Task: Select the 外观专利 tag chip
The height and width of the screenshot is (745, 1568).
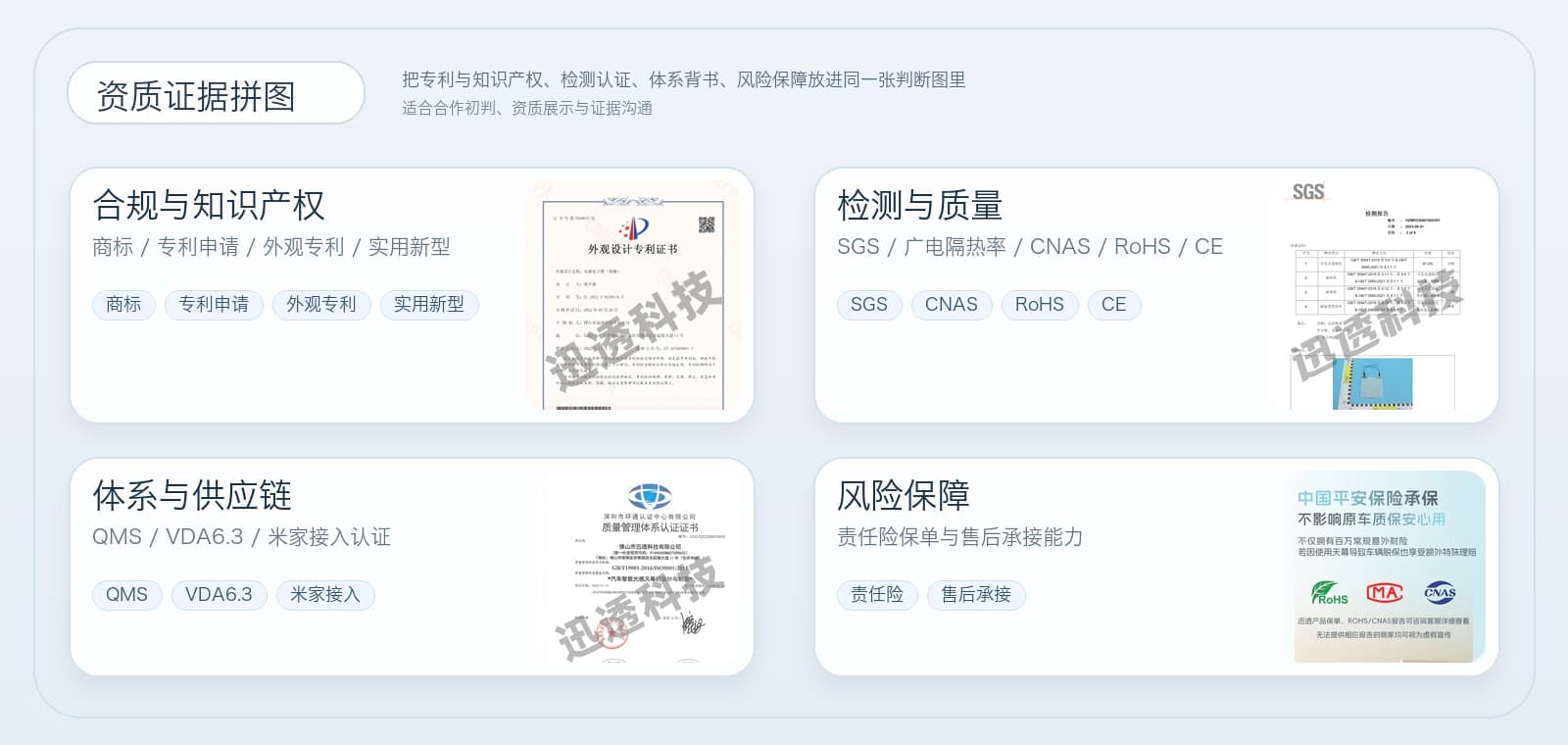Action: point(321,305)
